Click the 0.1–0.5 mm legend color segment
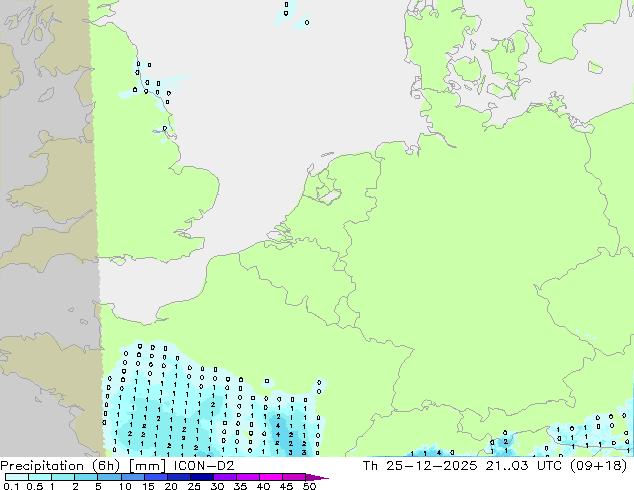The image size is (634, 490). [x=17, y=477]
